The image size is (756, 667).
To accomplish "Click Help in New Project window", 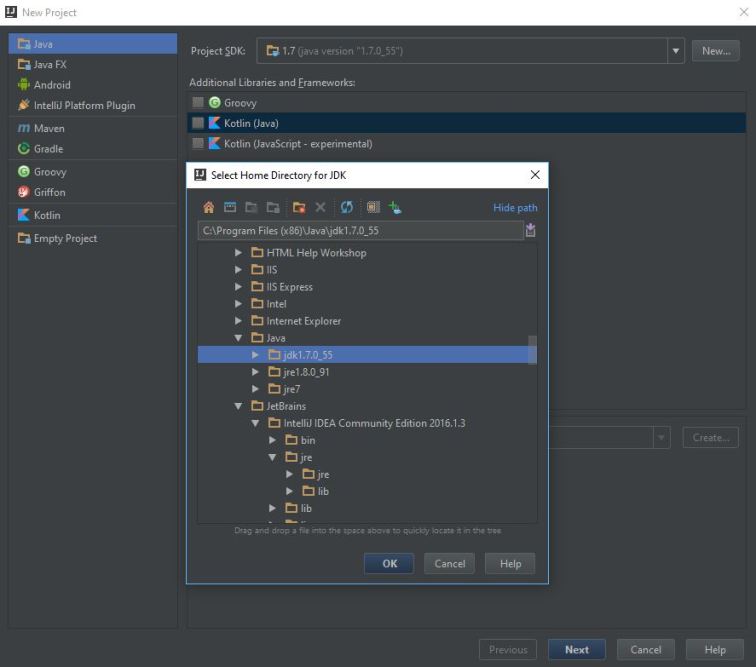I will (x=715, y=649).
